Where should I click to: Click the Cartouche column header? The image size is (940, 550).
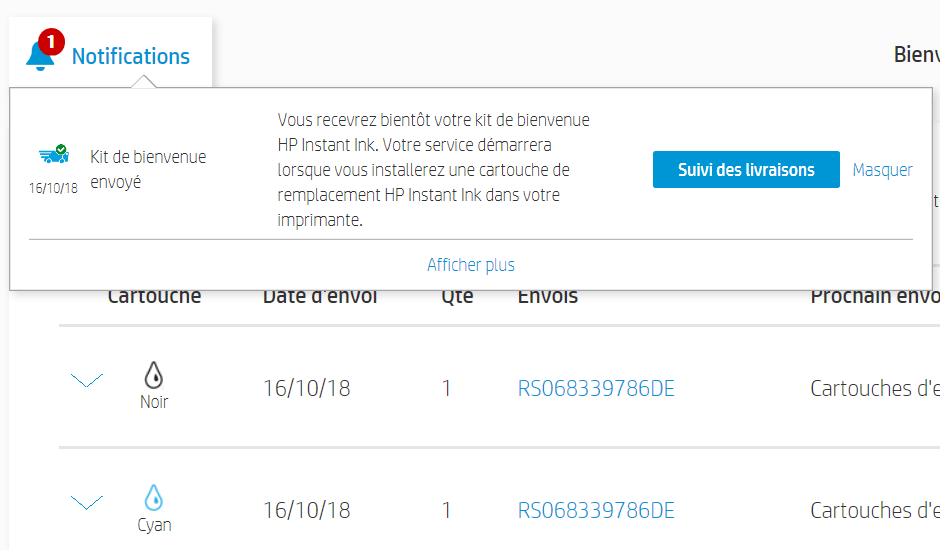(x=154, y=297)
